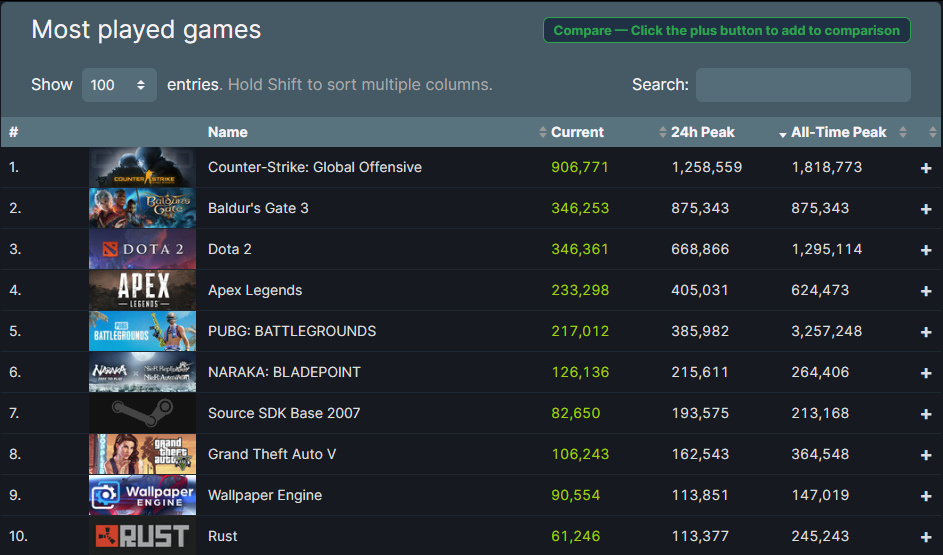Select the Most played games heading
The width and height of the screenshot is (943, 555).
tap(146, 29)
